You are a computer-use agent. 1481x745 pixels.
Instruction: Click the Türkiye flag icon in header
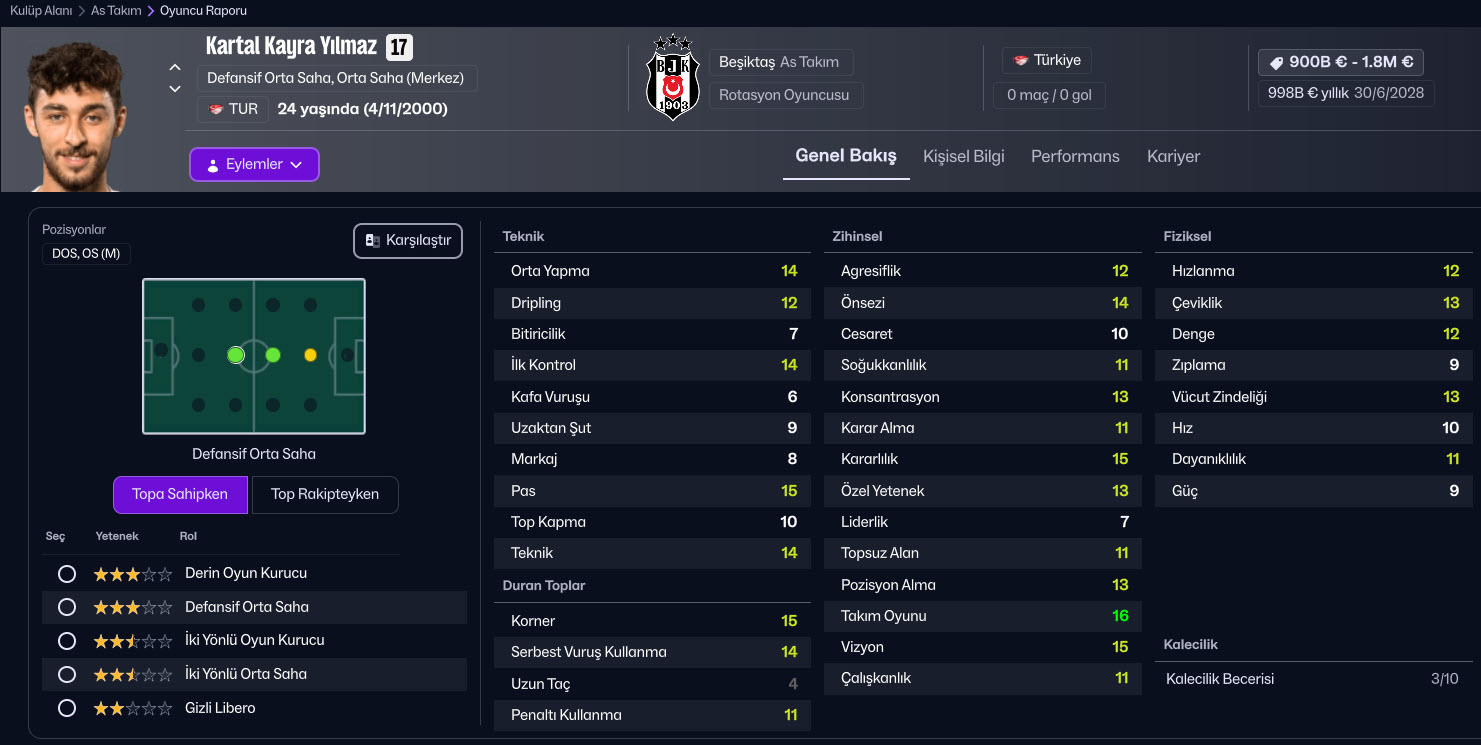(1021, 61)
